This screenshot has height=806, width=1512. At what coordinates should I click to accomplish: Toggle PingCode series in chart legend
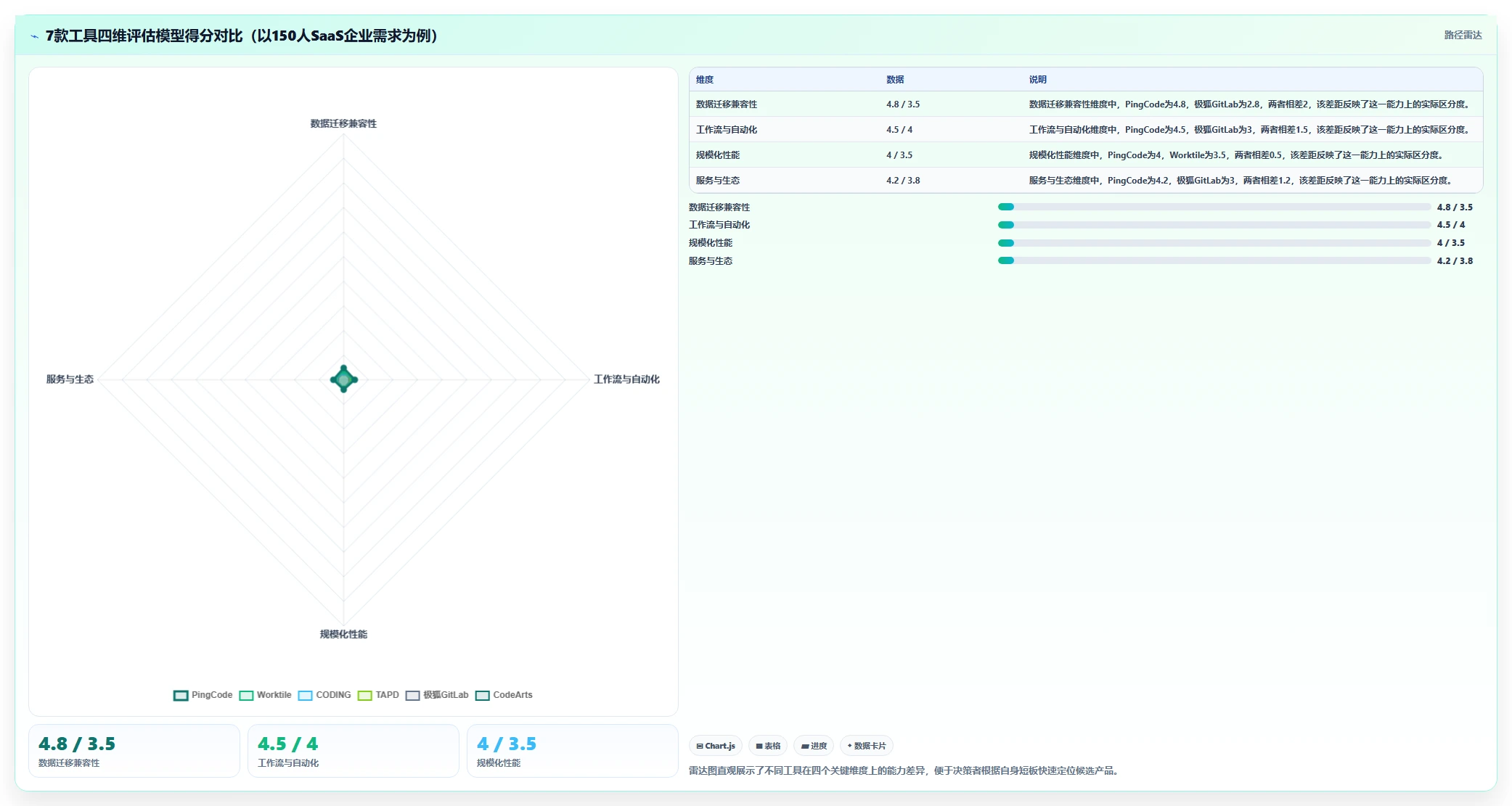[x=203, y=695]
